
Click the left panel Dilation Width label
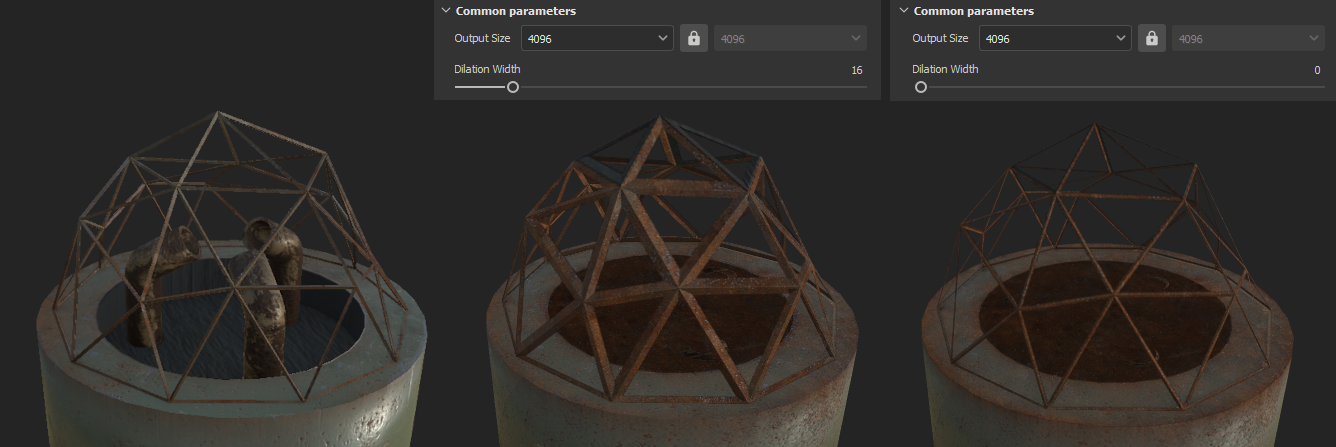(x=487, y=69)
